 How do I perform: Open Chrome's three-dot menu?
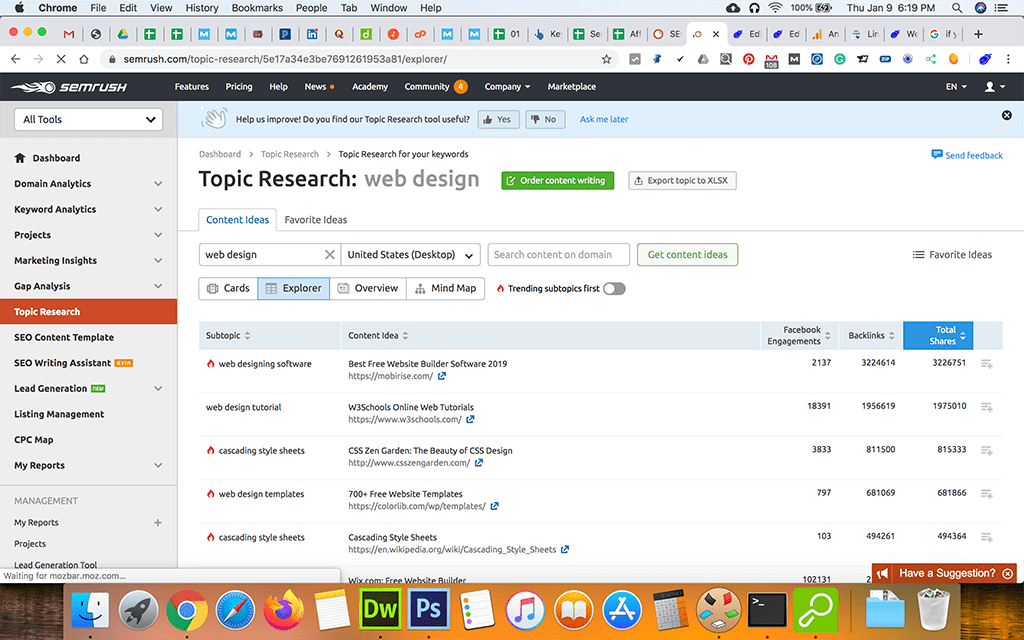click(x=1008, y=59)
